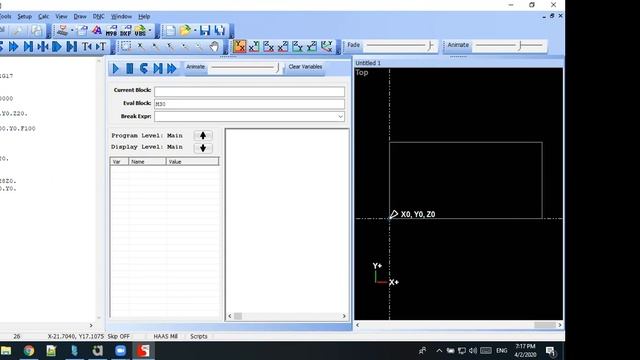Switch to the XZ plane view
Image resolution: width=640 pixels, height=360 pixels.
tap(283, 47)
